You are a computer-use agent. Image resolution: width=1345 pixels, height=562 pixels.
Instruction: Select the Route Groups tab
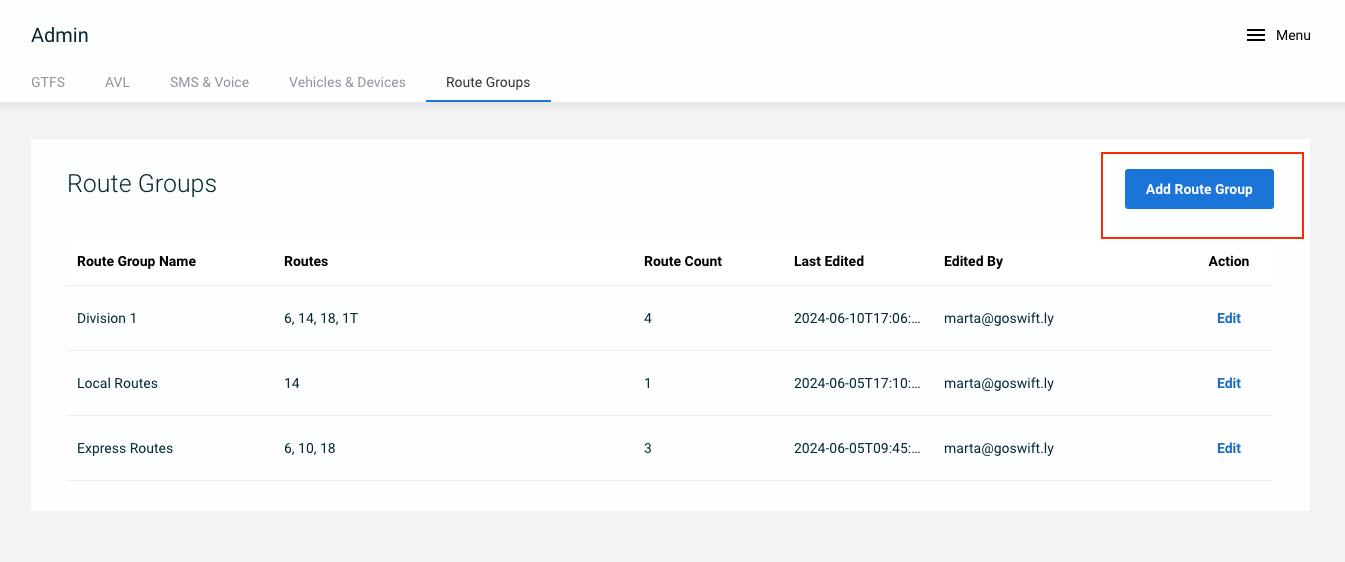488,82
